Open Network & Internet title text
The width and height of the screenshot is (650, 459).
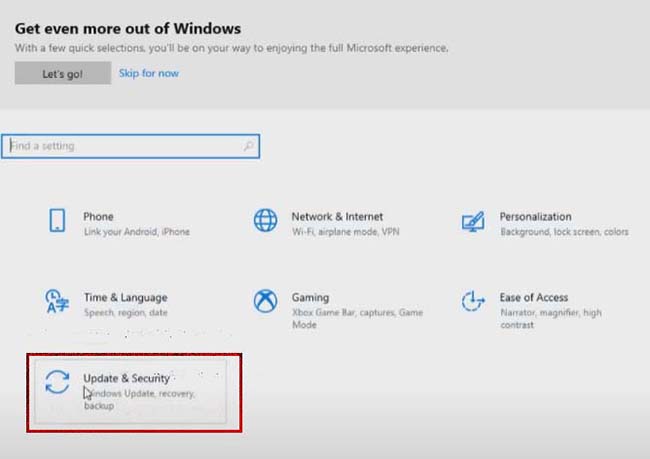click(x=337, y=216)
